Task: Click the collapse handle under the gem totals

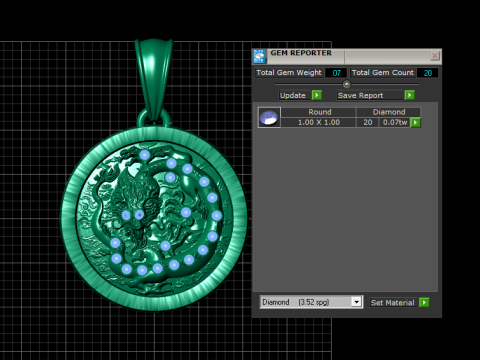Action: click(347, 84)
